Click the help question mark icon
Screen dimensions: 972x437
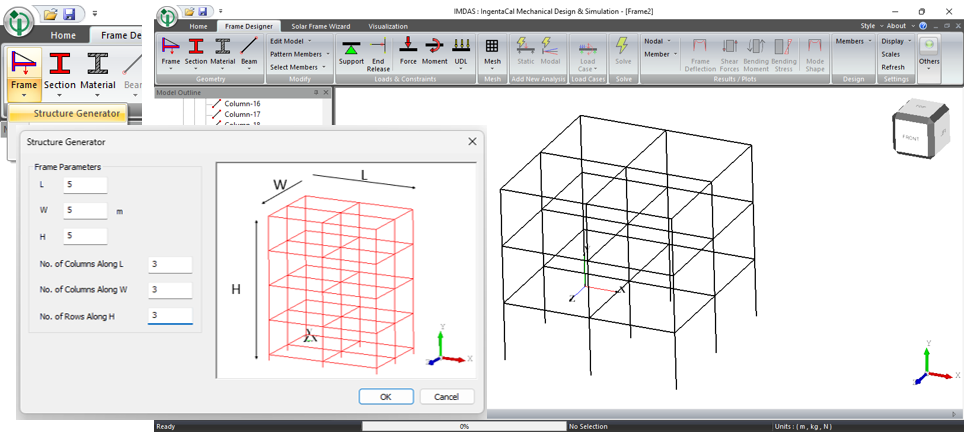[x=922, y=26]
